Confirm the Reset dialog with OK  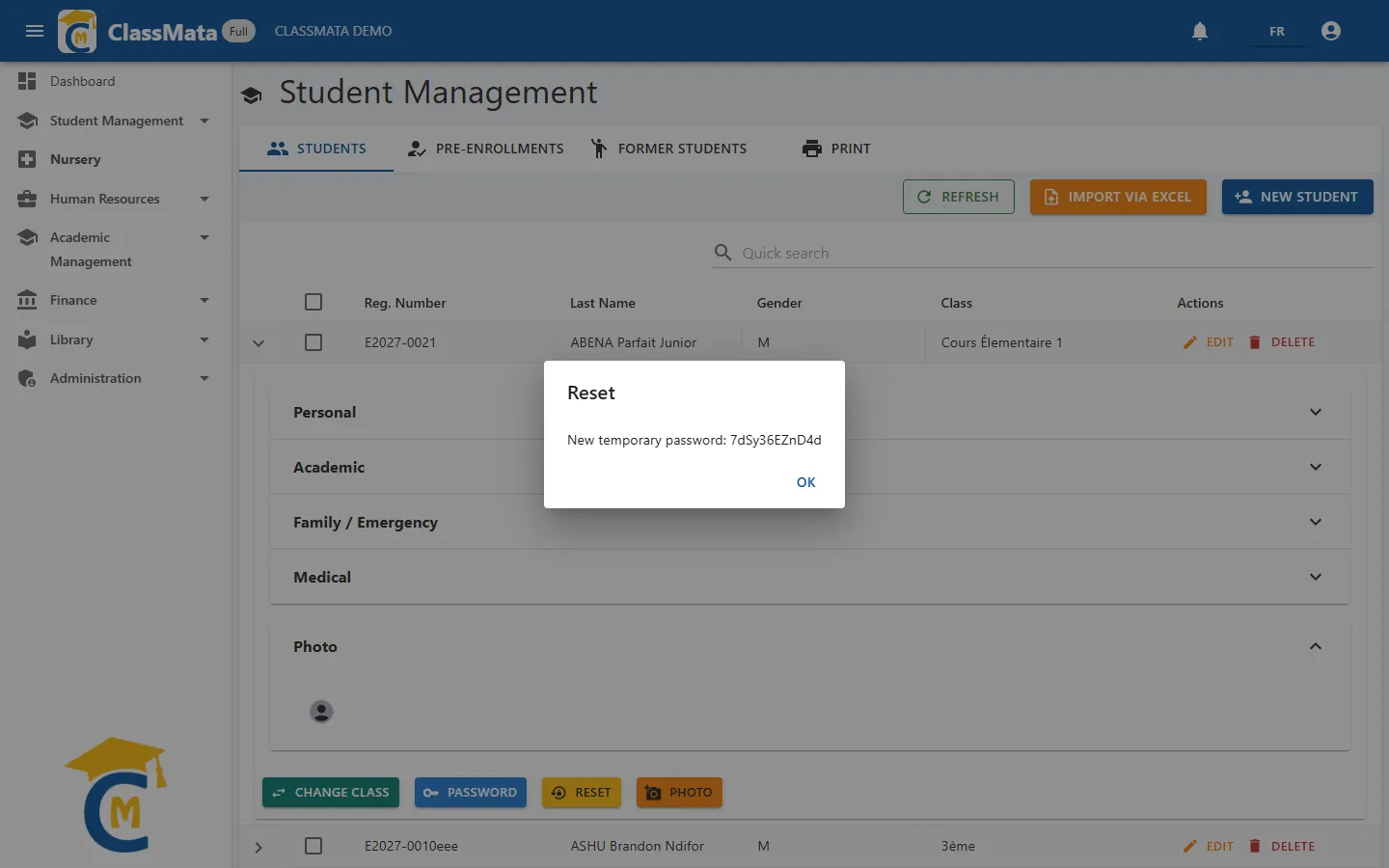click(x=806, y=482)
